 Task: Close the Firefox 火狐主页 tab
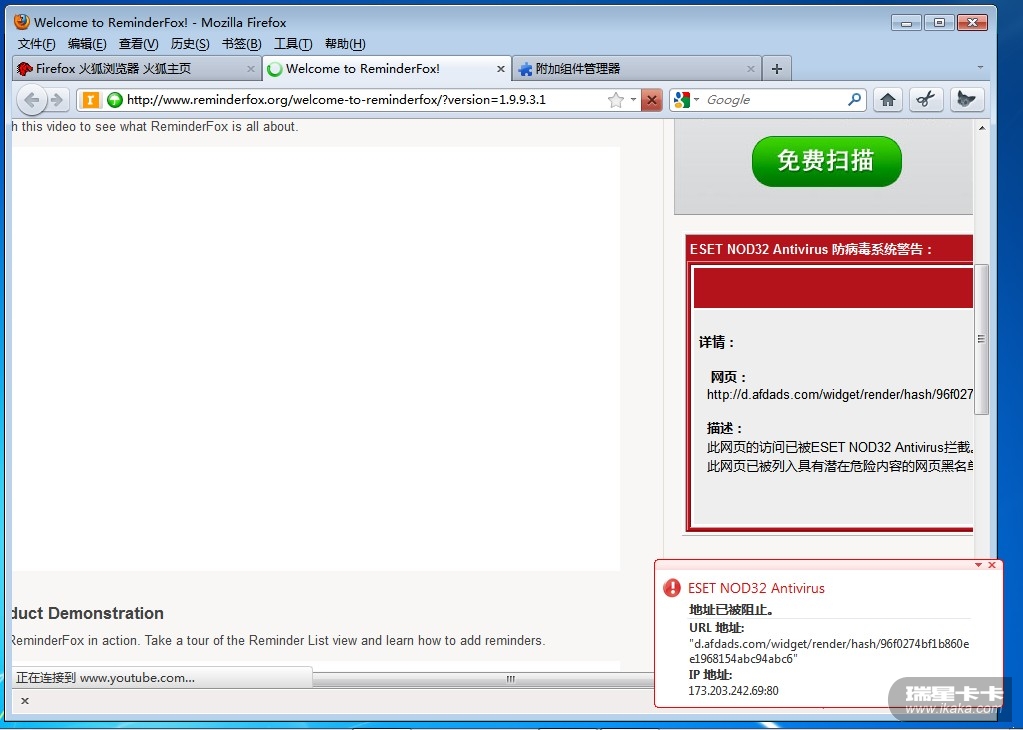point(251,68)
